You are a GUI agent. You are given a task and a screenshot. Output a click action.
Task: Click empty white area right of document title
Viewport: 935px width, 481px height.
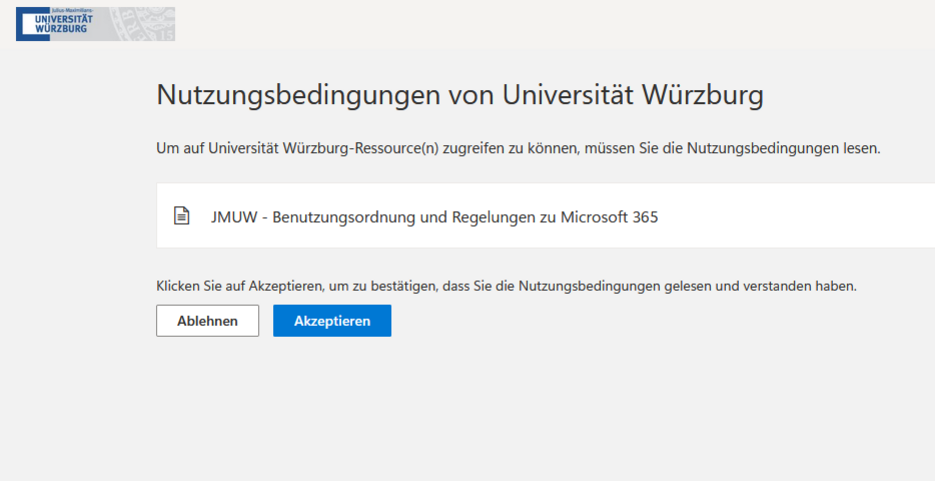tap(800, 216)
